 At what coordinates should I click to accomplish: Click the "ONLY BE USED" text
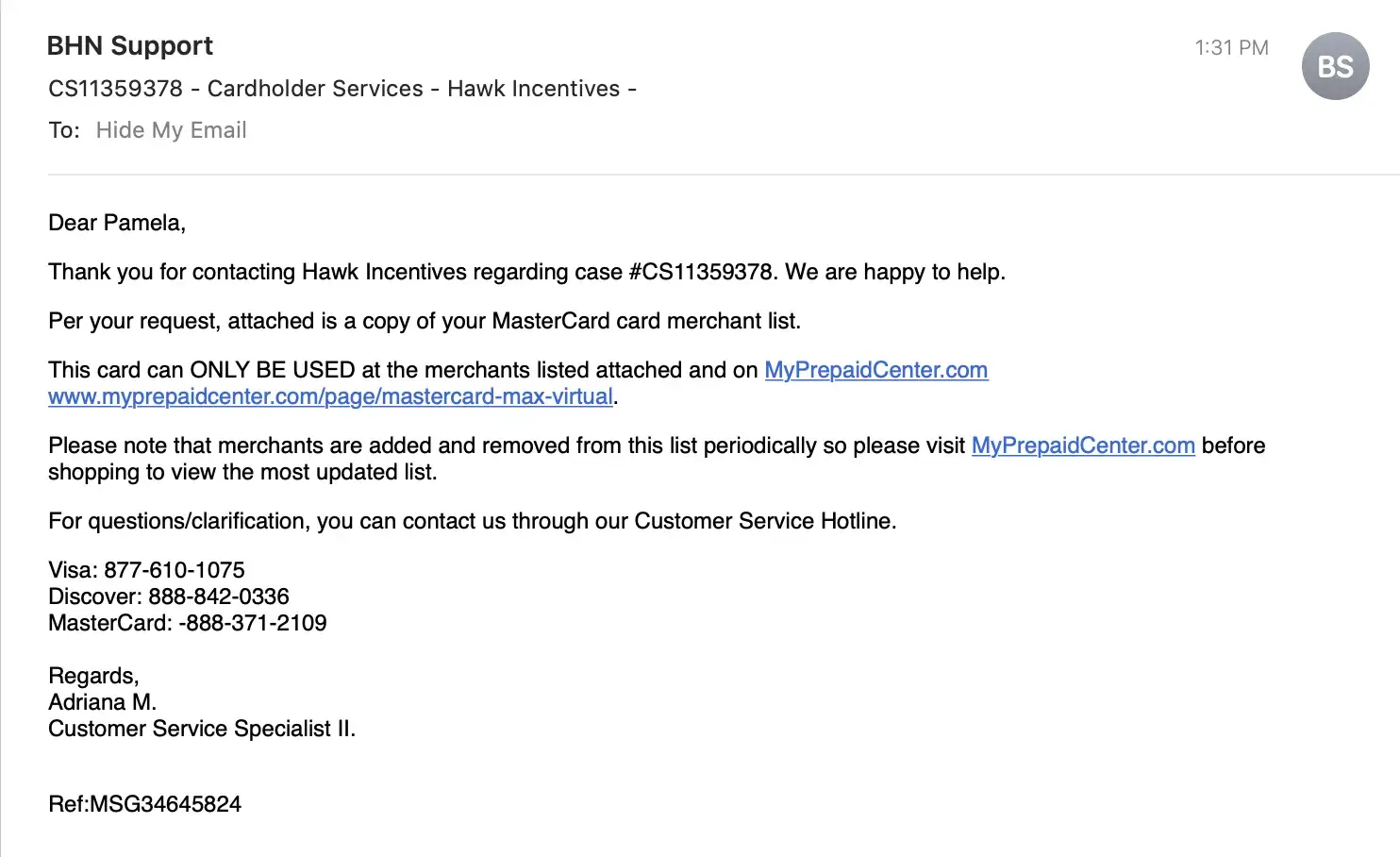point(273,370)
